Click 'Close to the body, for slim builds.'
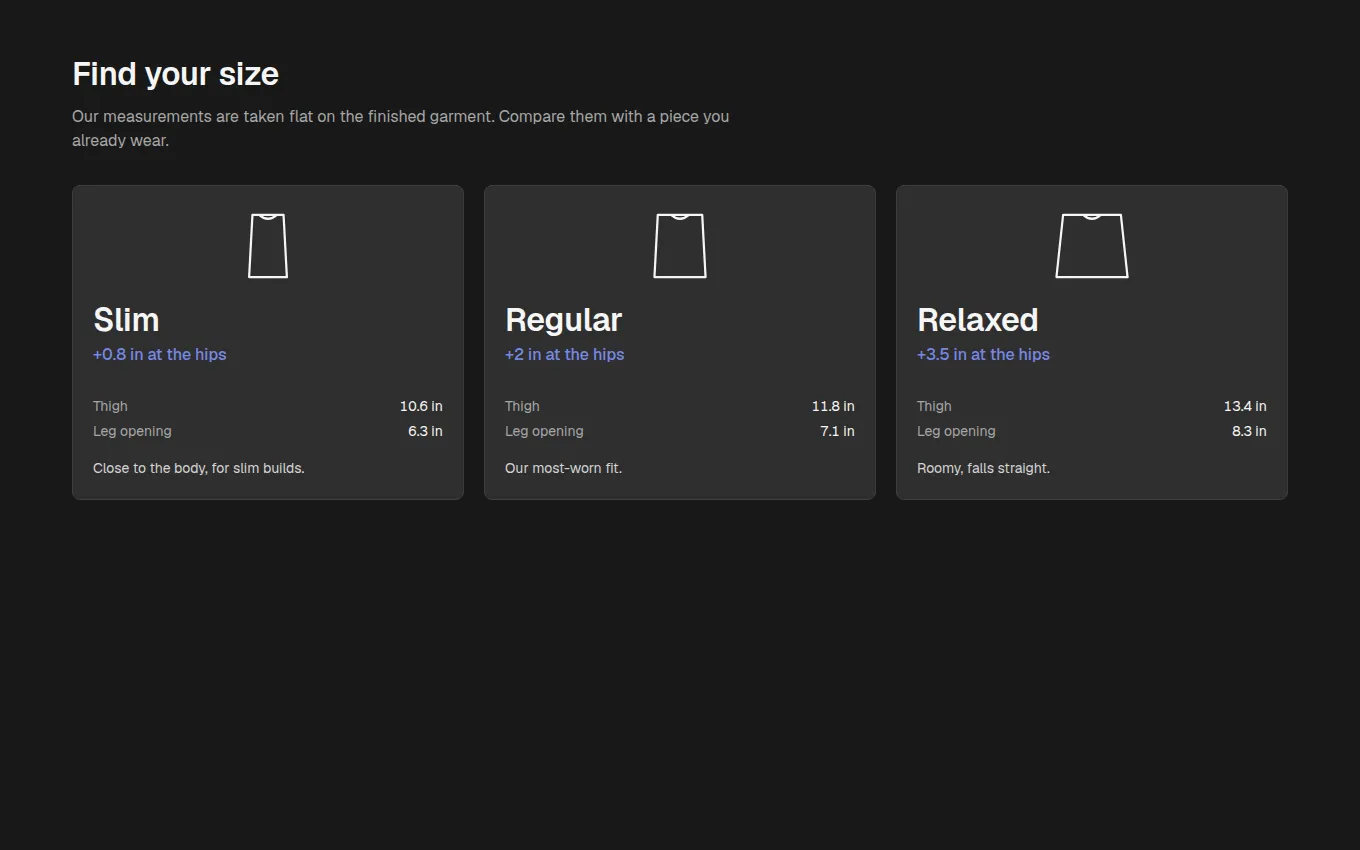The image size is (1360, 850). [199, 468]
